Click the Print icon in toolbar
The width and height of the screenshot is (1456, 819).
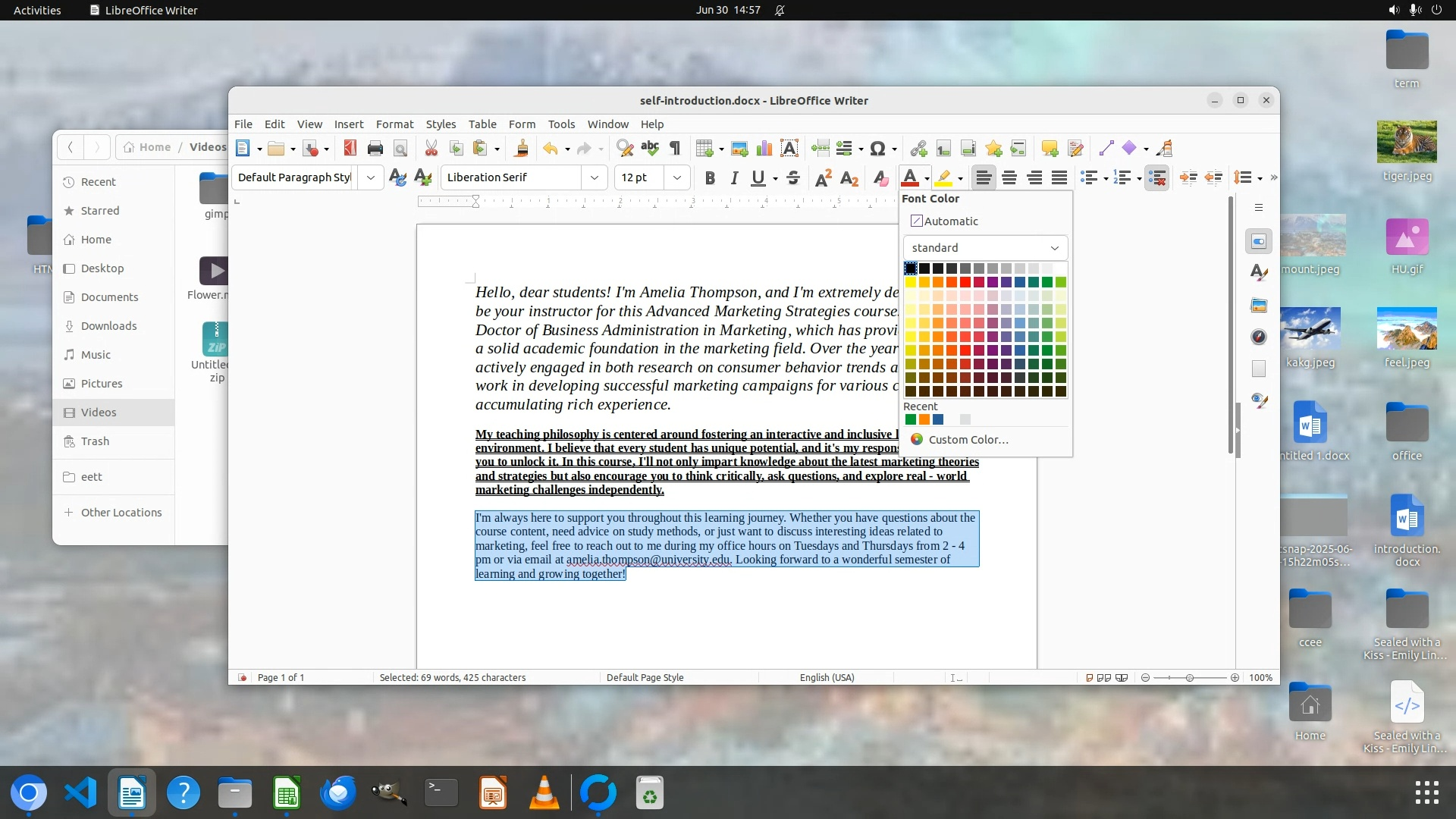pyautogui.click(x=375, y=149)
